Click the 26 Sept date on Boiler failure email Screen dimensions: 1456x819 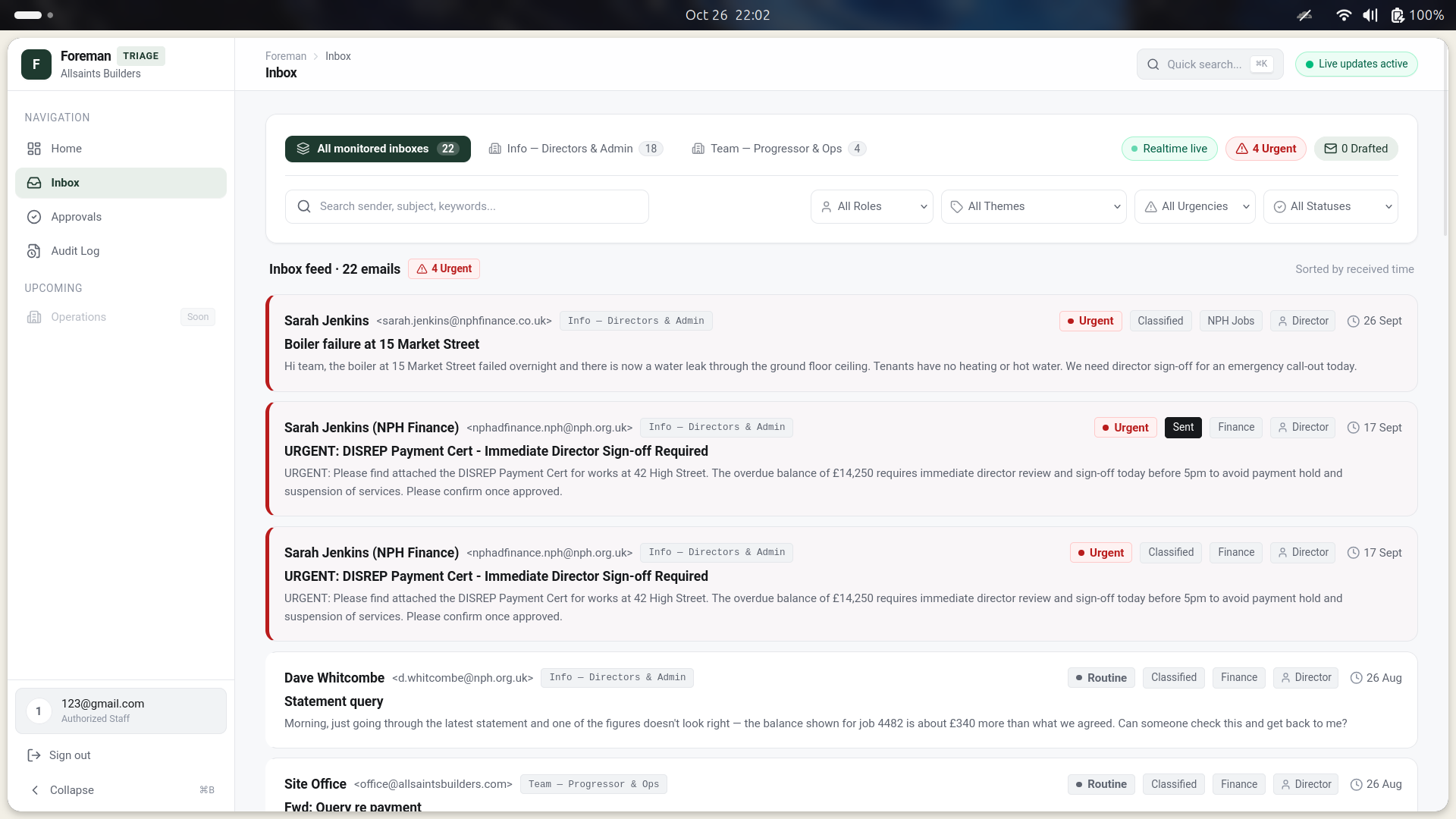pos(1374,321)
